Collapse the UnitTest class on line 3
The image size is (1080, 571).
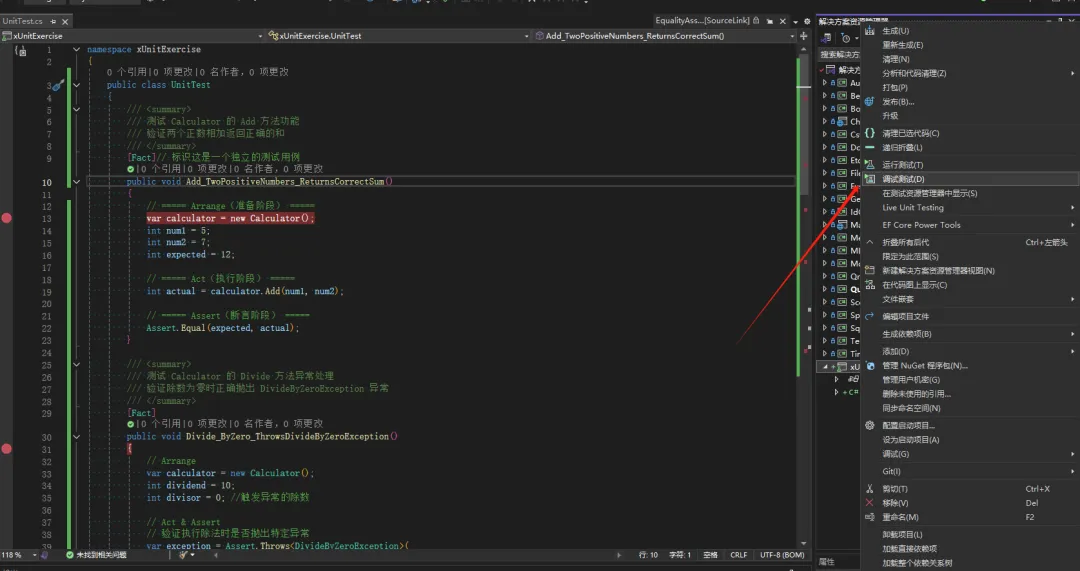click(76, 85)
